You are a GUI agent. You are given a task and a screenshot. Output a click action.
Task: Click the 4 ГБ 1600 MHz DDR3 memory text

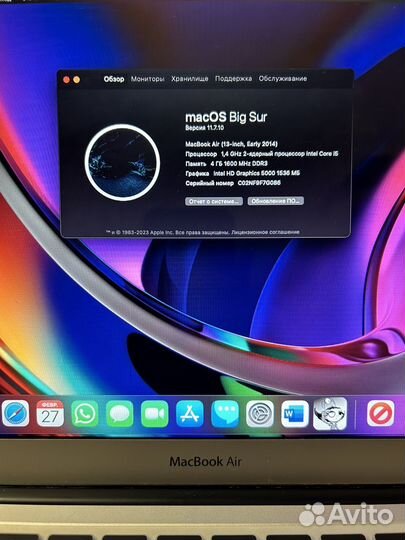click(x=239, y=164)
